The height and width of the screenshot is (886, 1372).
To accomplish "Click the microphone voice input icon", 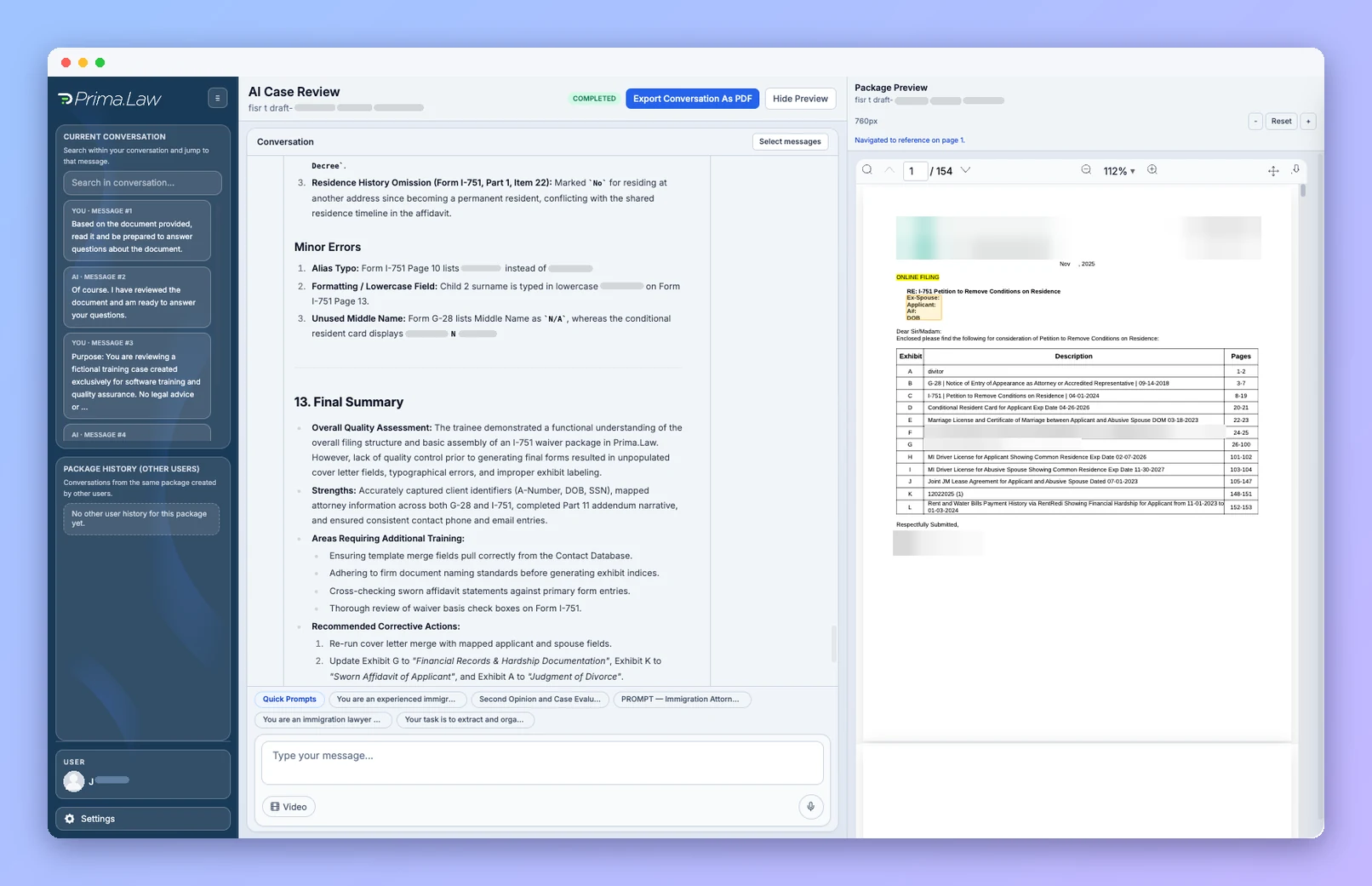I will tap(811, 807).
